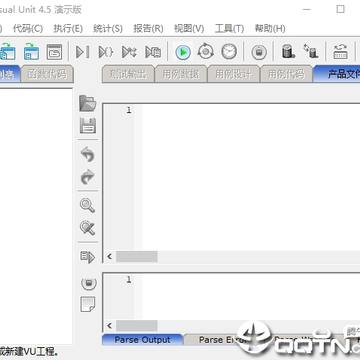Open the 执行(E) menu
Screen dimensions: 360x360
click(x=68, y=28)
